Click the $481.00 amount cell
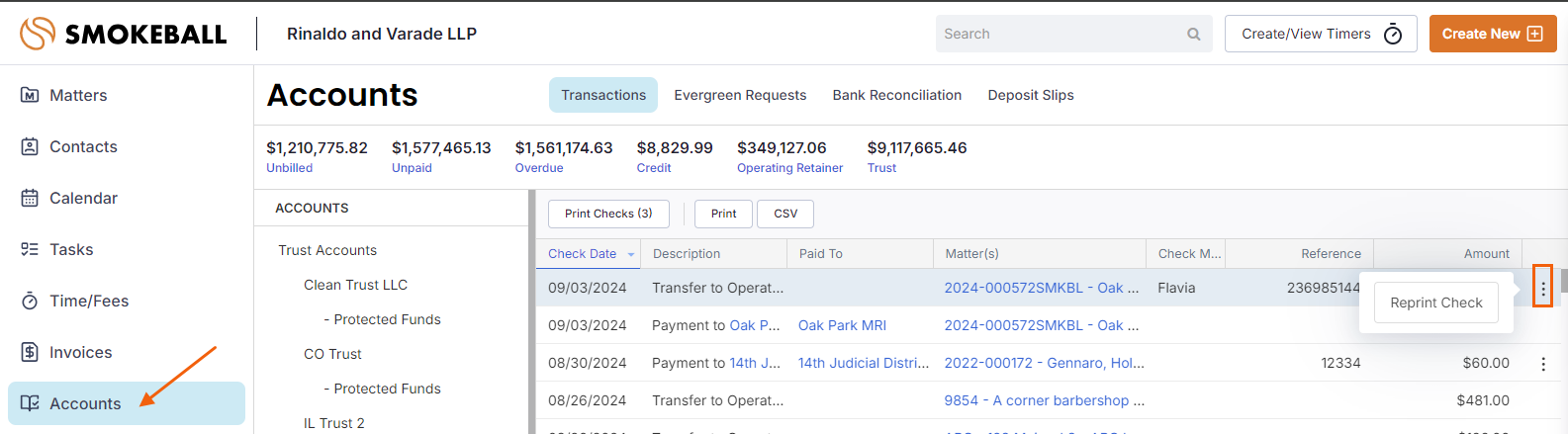 pos(1483,400)
